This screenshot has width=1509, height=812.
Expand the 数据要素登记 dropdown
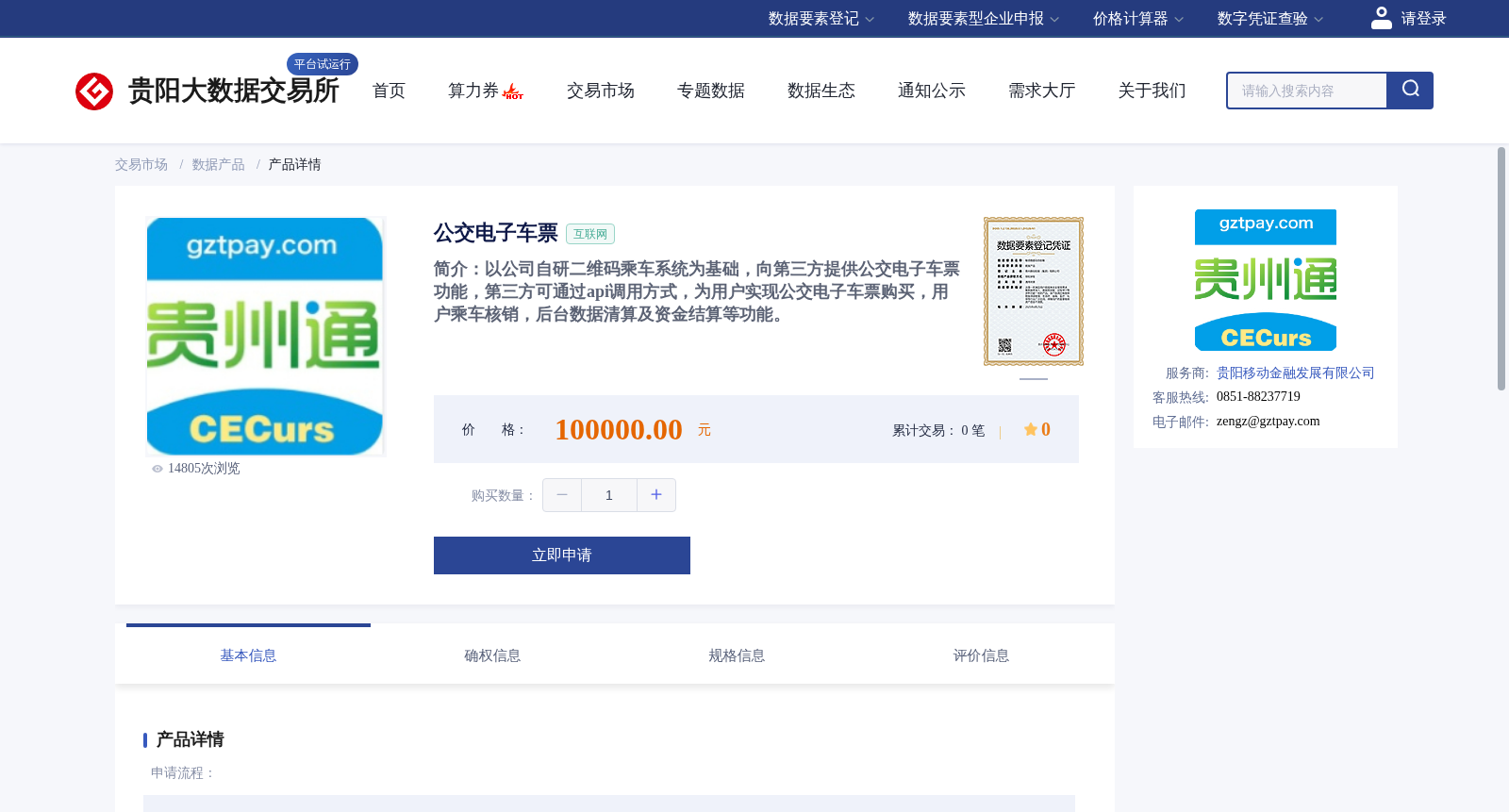(x=821, y=19)
